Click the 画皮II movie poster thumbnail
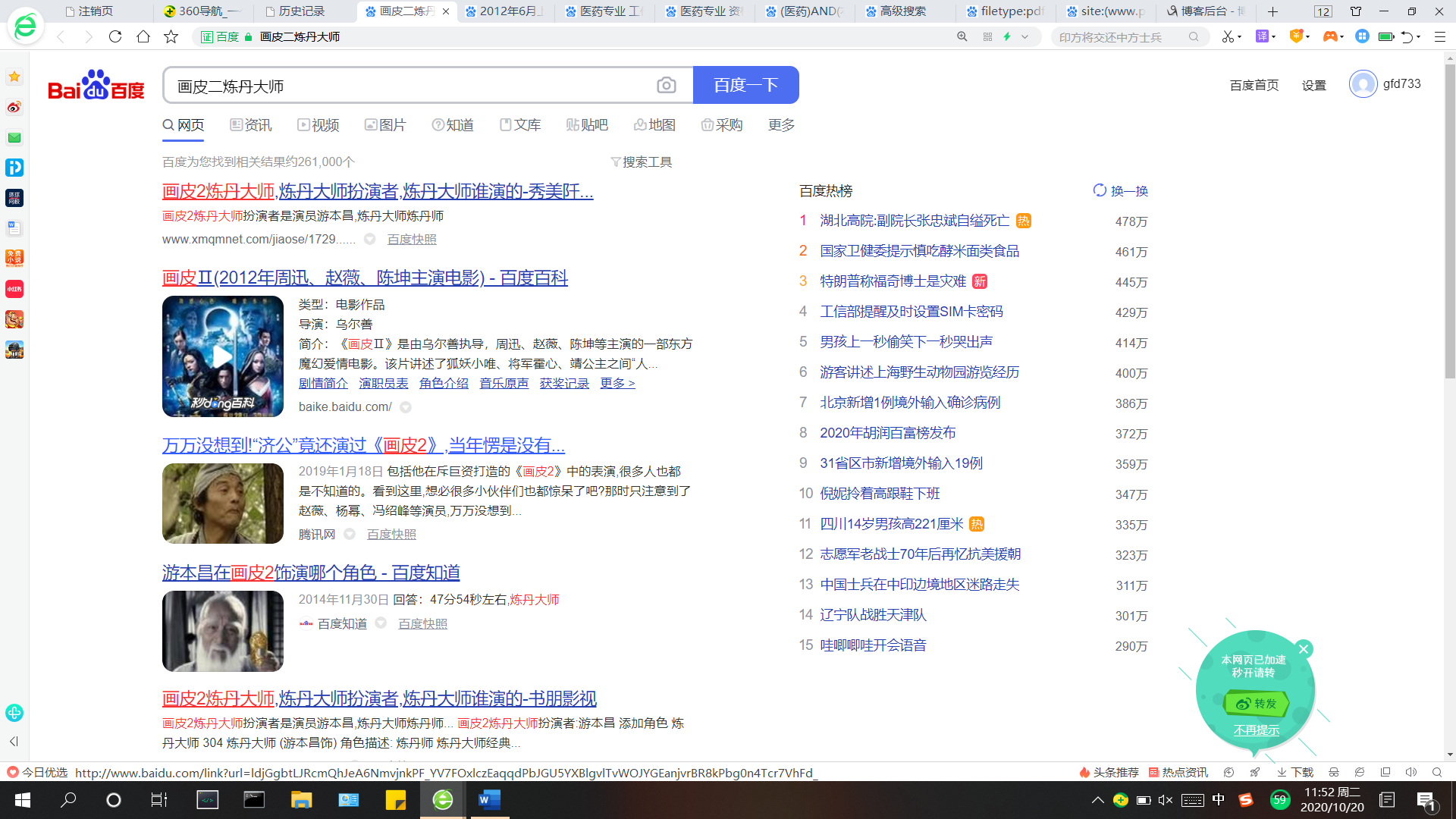The width and height of the screenshot is (1456, 819). 222,356
